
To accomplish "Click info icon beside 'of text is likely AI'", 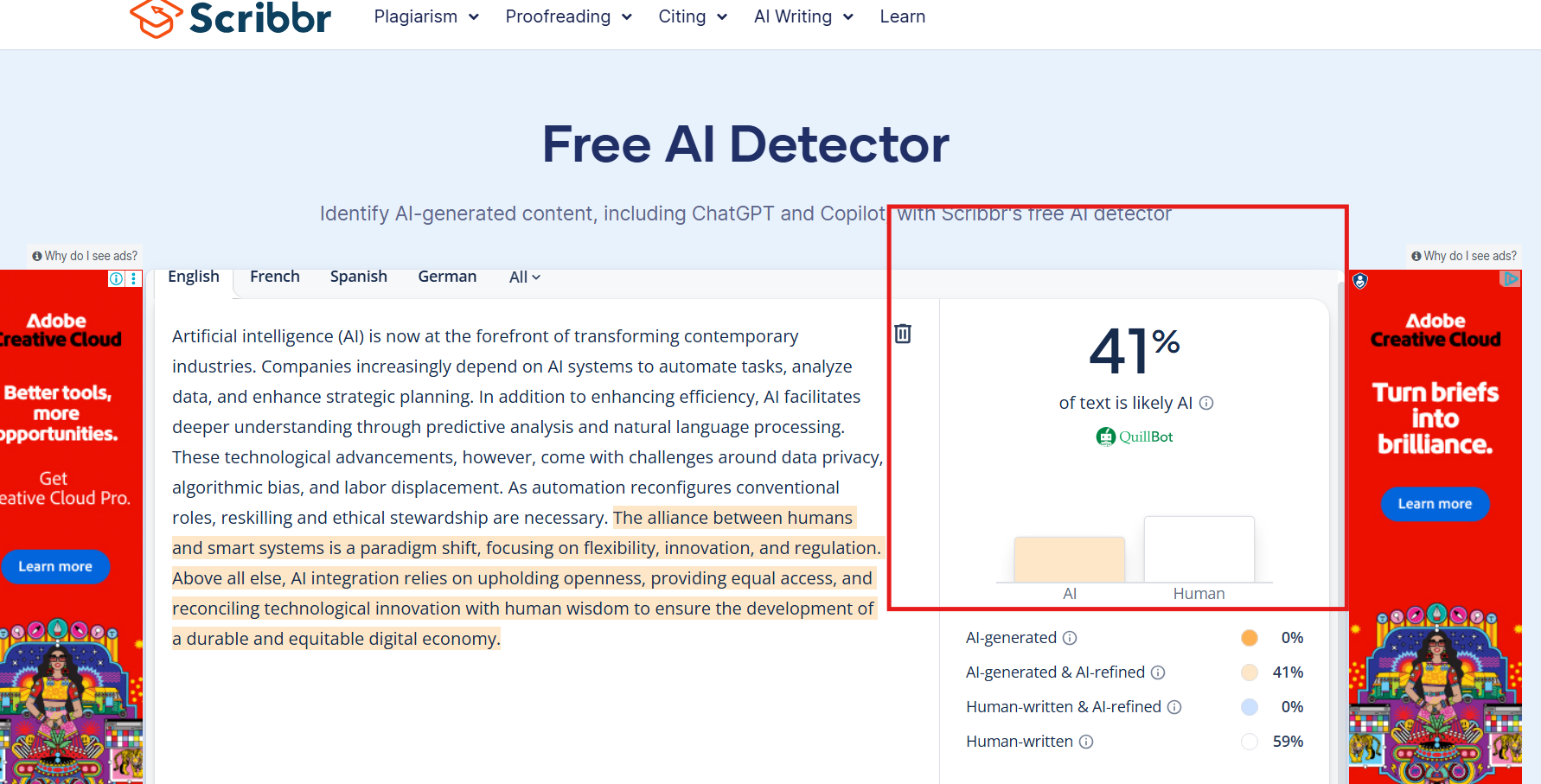I will pos(1206,403).
